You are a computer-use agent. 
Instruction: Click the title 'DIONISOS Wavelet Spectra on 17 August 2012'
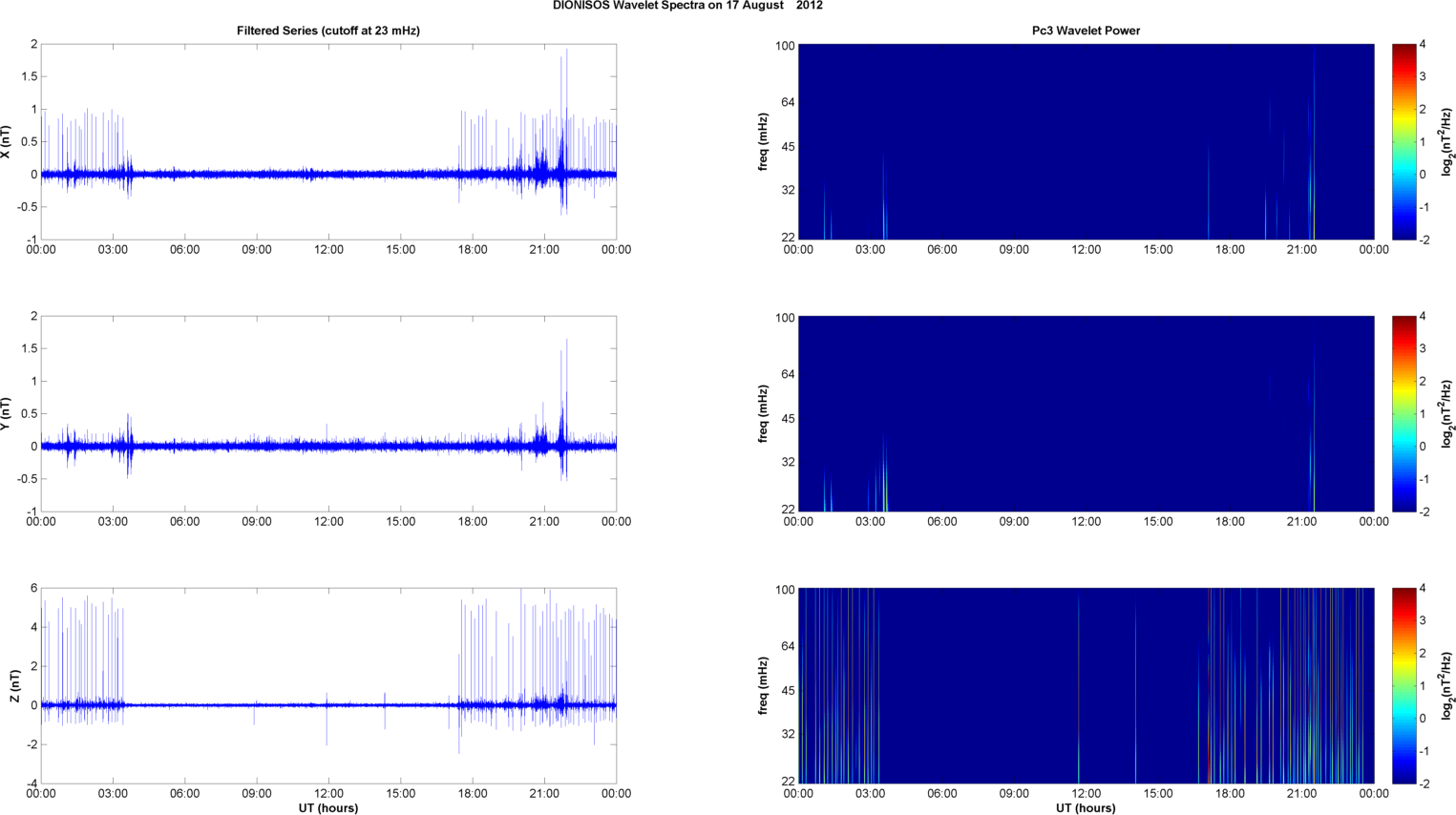point(687,6)
